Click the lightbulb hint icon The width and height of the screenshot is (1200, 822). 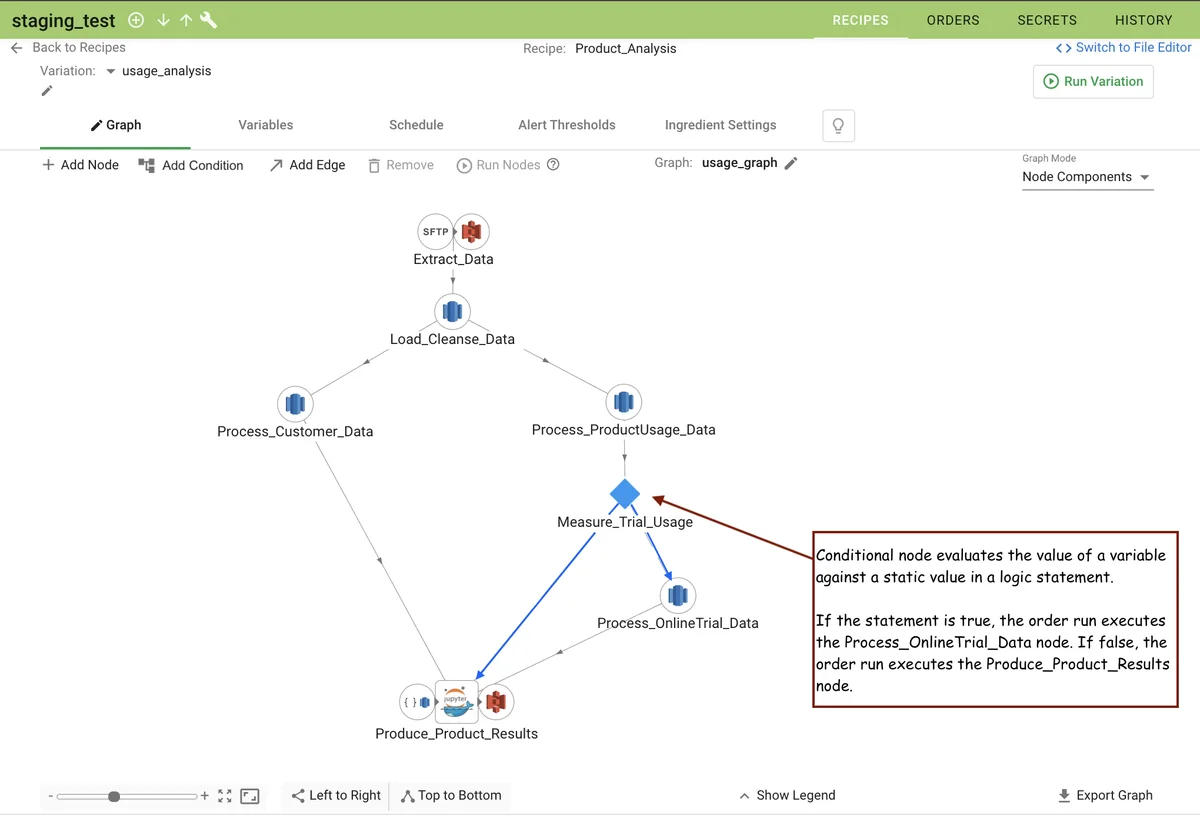click(838, 125)
